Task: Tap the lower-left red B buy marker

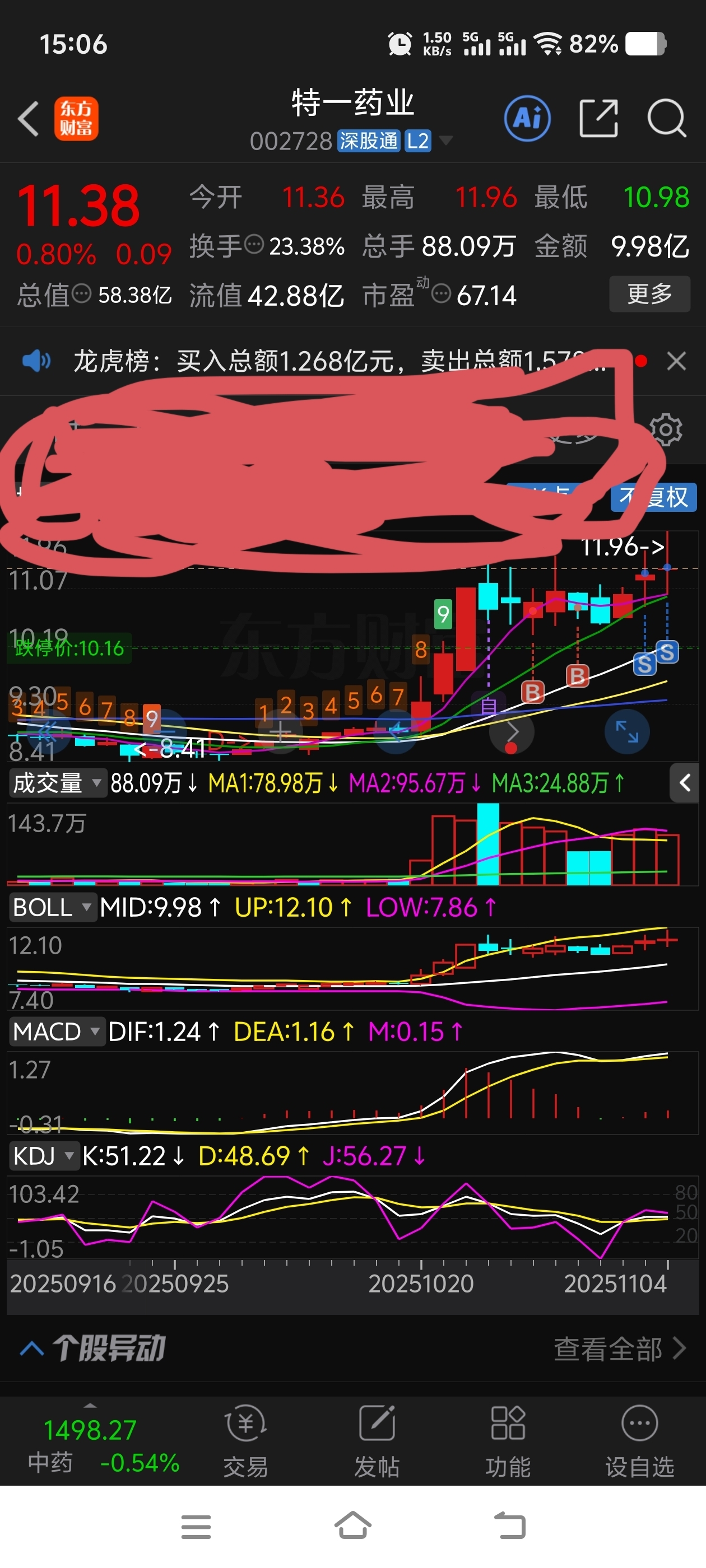Action: click(532, 692)
